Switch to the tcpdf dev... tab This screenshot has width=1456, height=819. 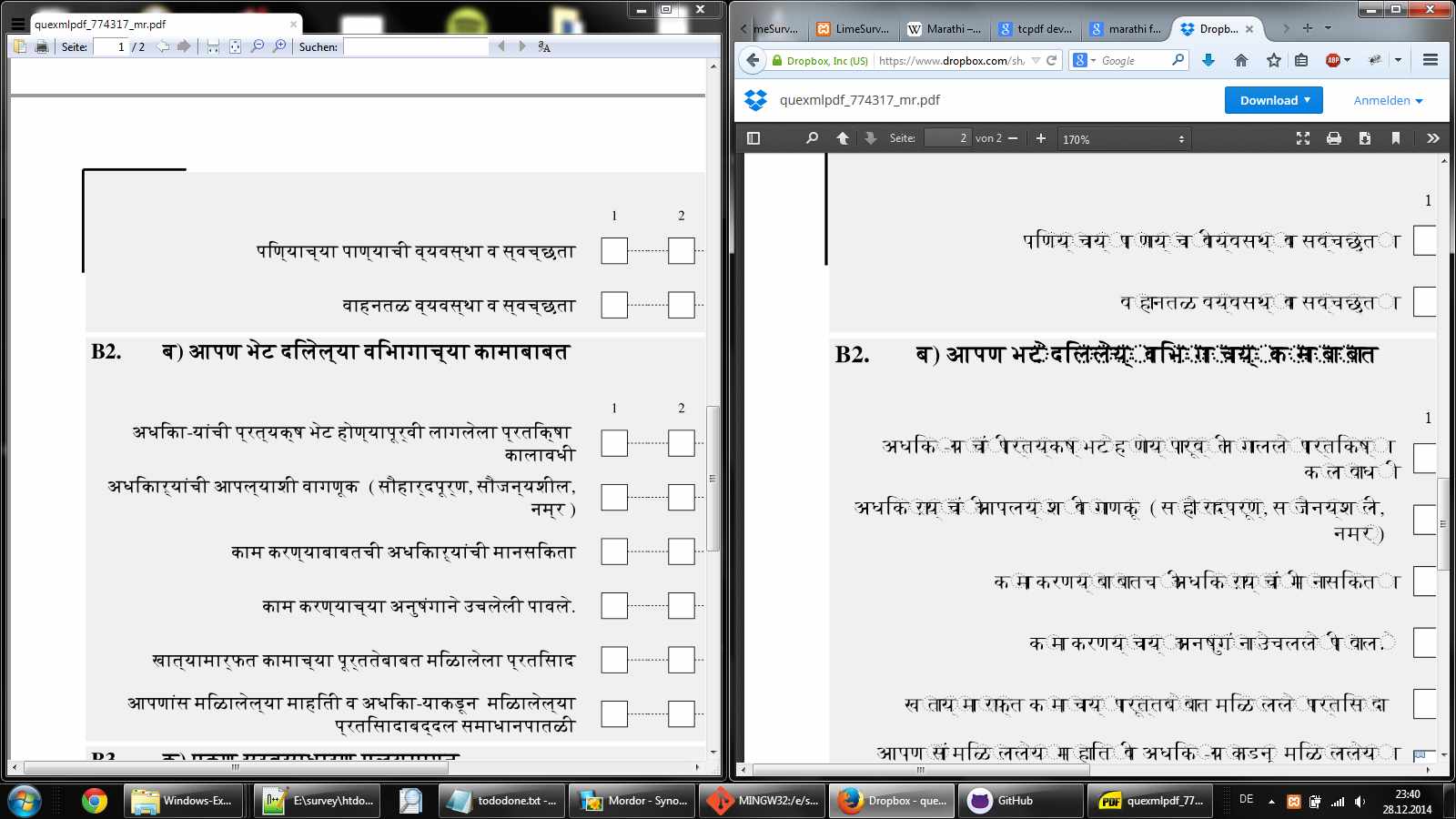(x=1036, y=29)
